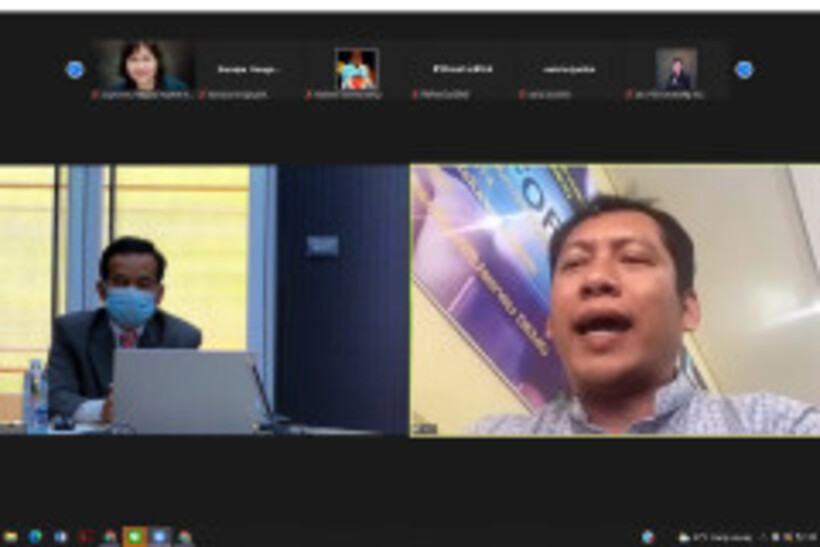Click the name-only tile beside the woman's video
820x547 pixels.
coord(249,69)
